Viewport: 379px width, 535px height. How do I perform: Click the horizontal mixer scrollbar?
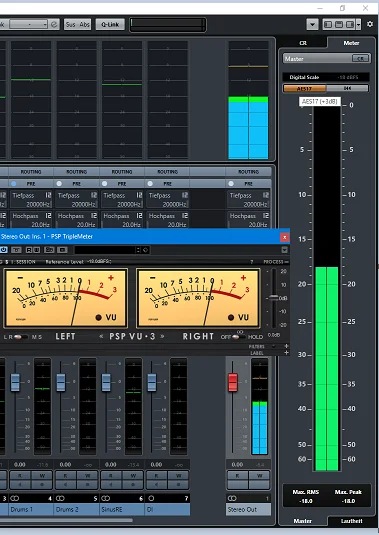(66, 520)
